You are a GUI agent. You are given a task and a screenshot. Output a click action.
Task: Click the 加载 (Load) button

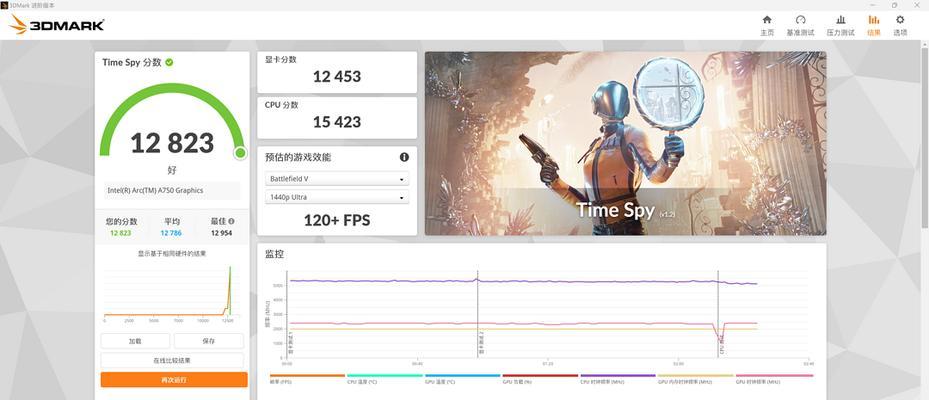point(135,341)
